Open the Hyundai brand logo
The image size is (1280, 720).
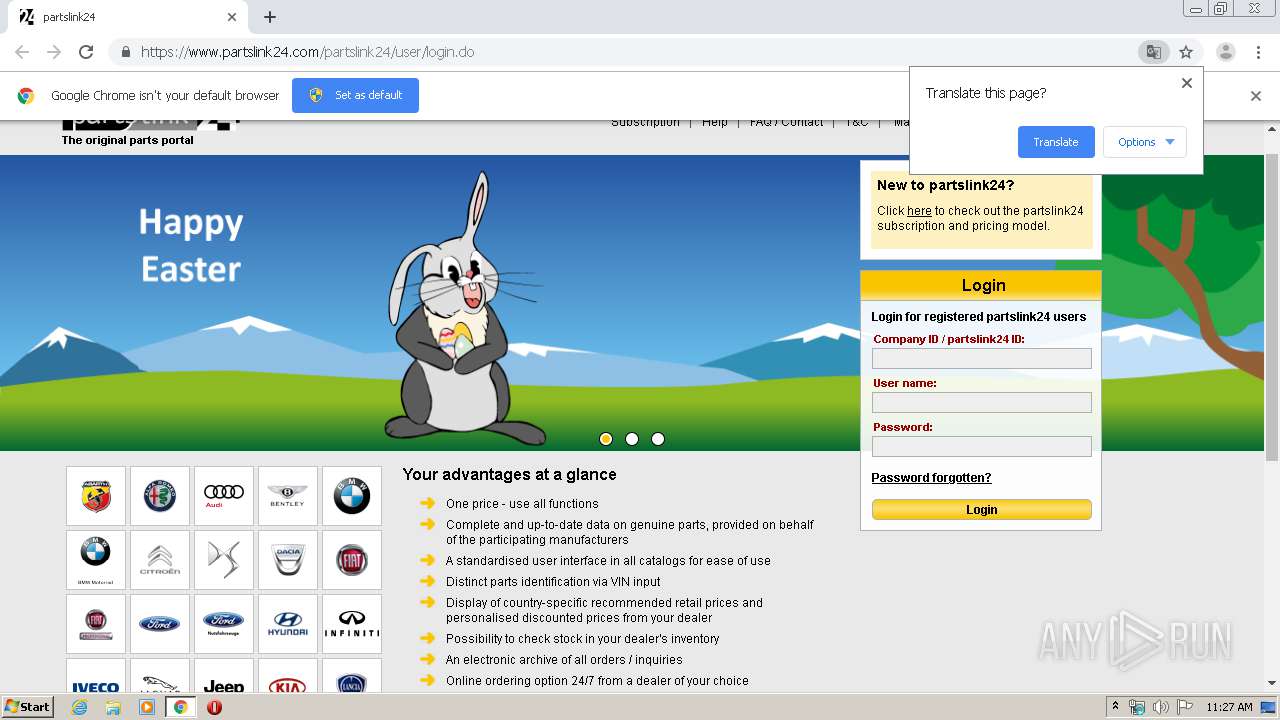(x=288, y=624)
